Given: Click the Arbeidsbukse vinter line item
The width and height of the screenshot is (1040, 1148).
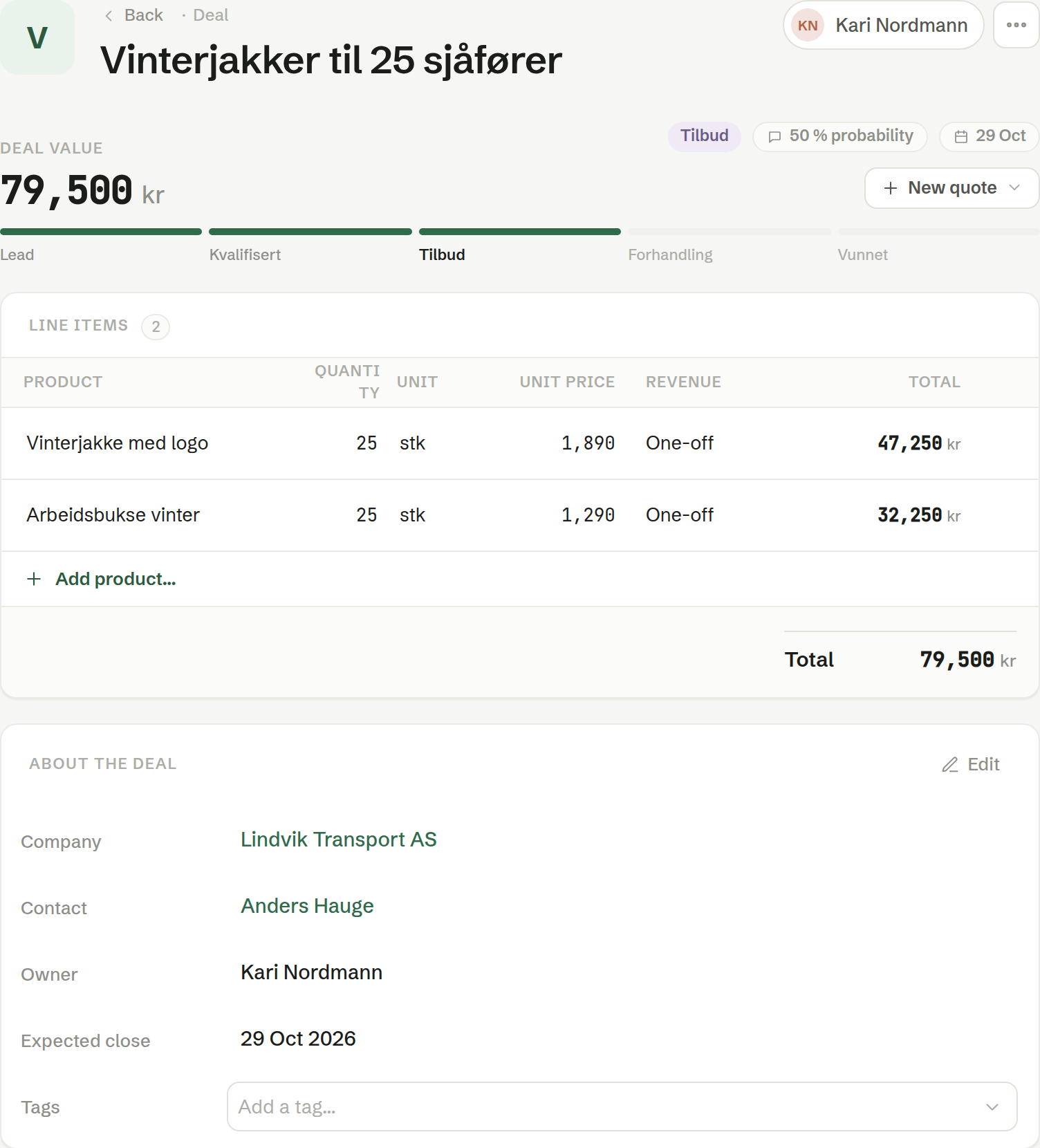Looking at the screenshot, I should click(113, 515).
